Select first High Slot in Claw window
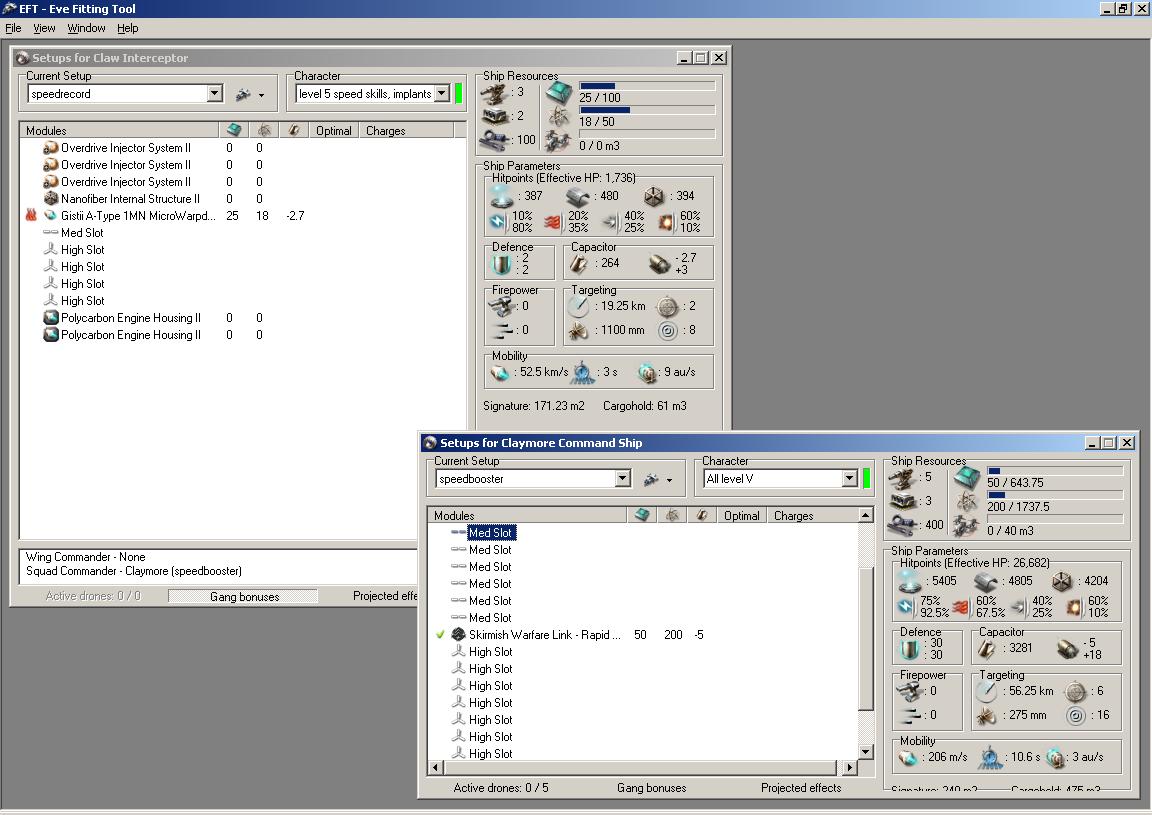The image size is (1152, 815). tap(82, 249)
